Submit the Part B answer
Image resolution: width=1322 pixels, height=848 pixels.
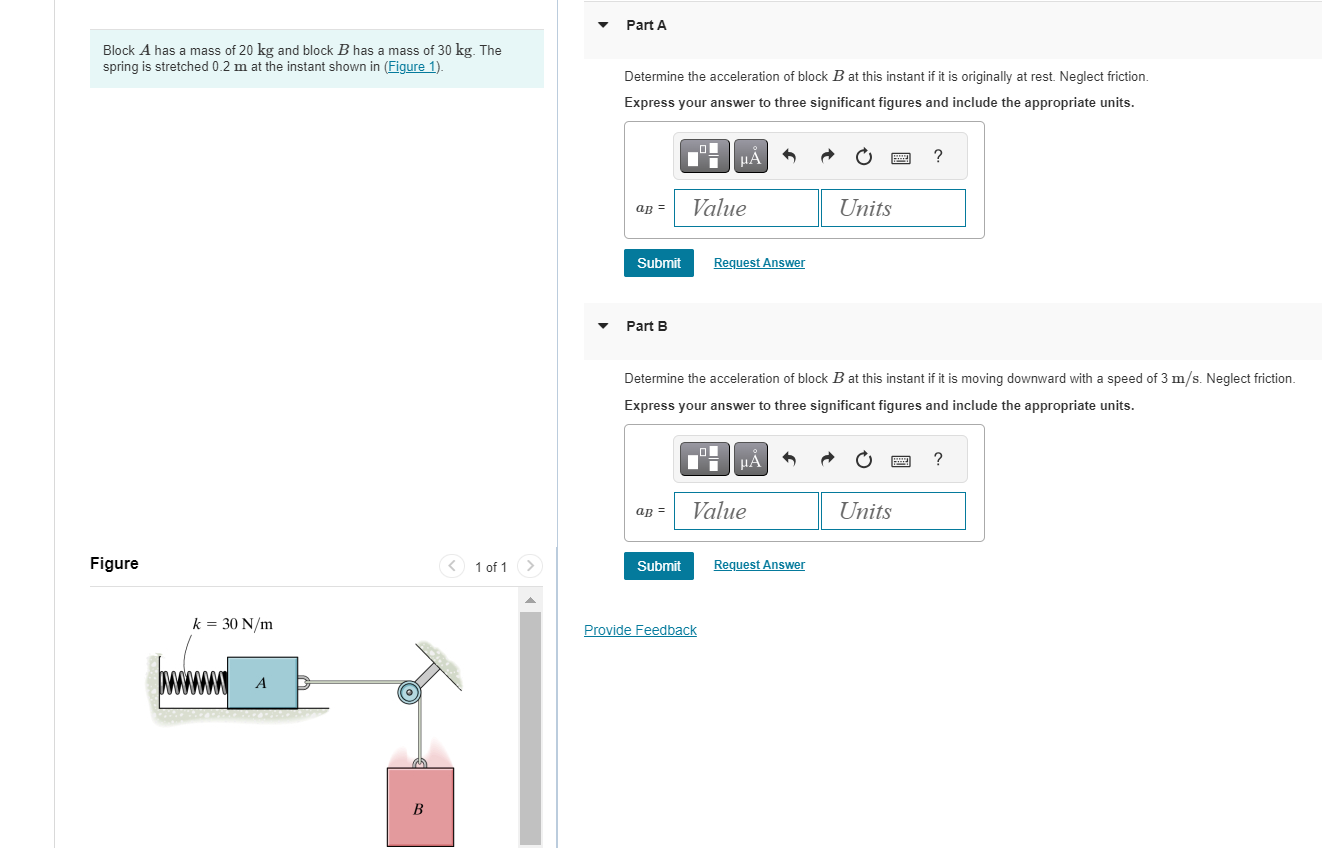pyautogui.click(x=658, y=565)
